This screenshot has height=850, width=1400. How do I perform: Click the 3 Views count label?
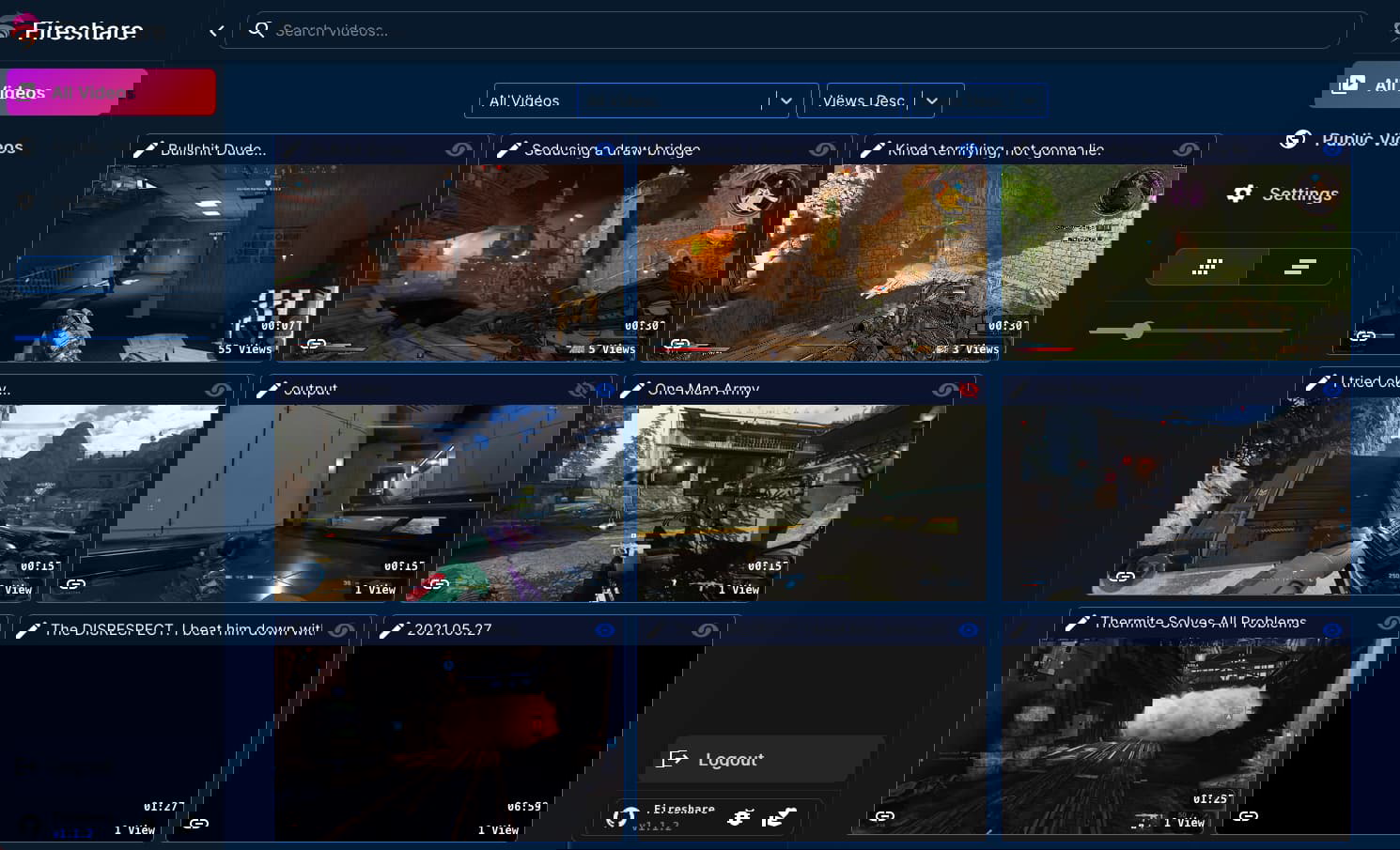[975, 349]
